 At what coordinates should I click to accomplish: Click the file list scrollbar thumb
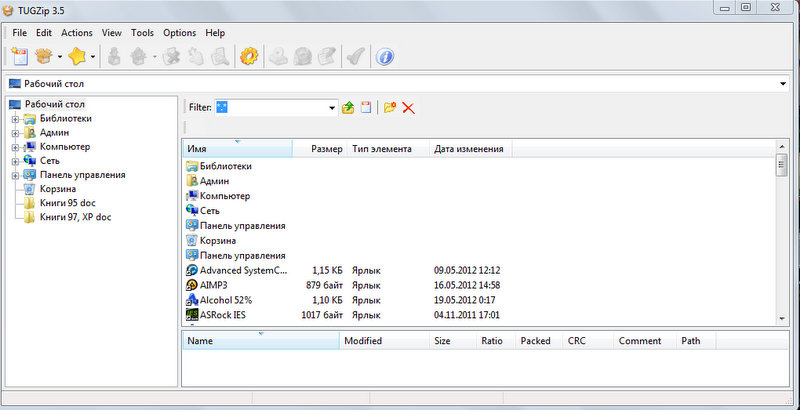781,165
